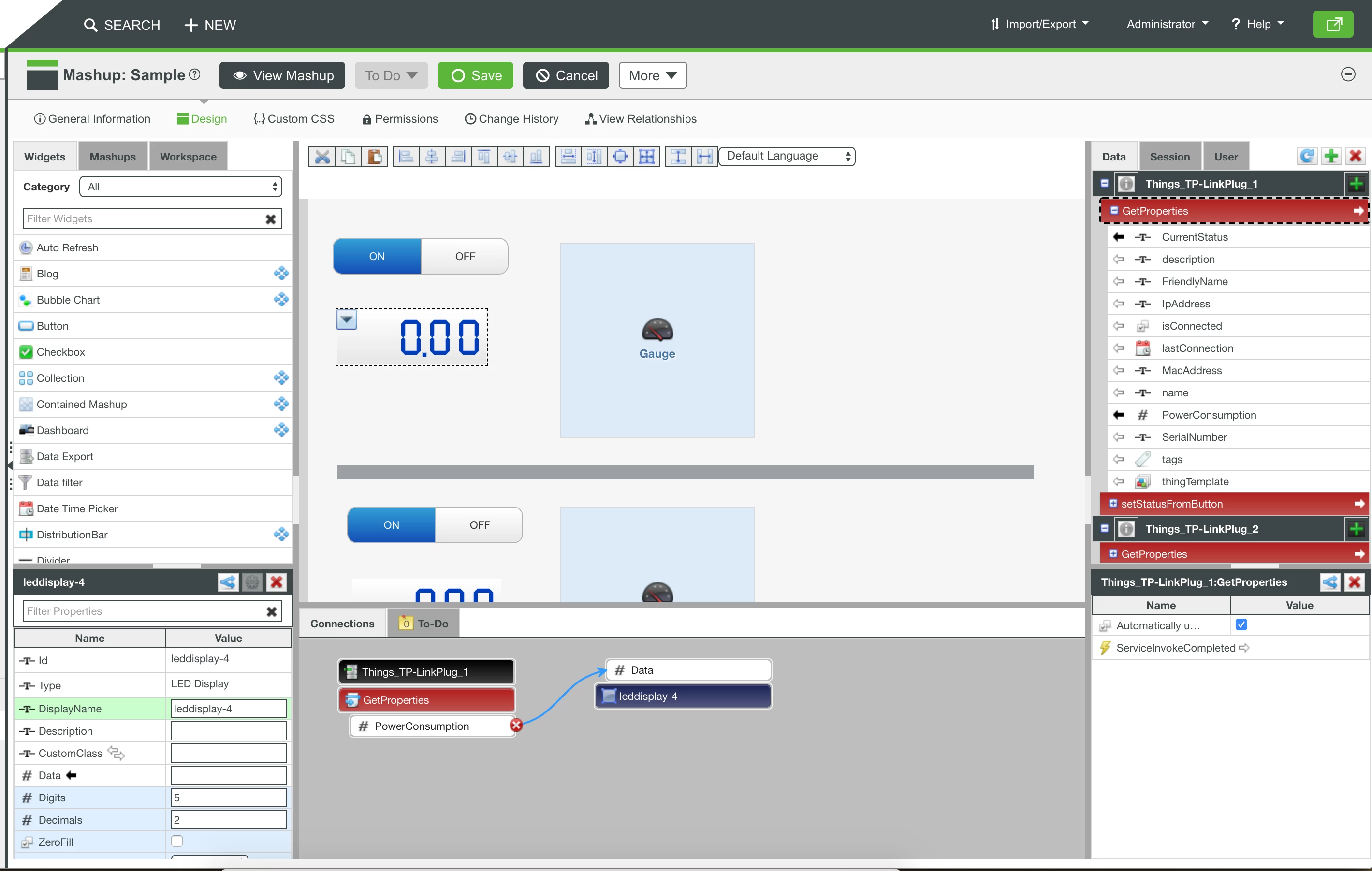This screenshot has width=1372, height=871.
Task: Close the GetProperties details panel
Action: pyautogui.click(x=1354, y=582)
